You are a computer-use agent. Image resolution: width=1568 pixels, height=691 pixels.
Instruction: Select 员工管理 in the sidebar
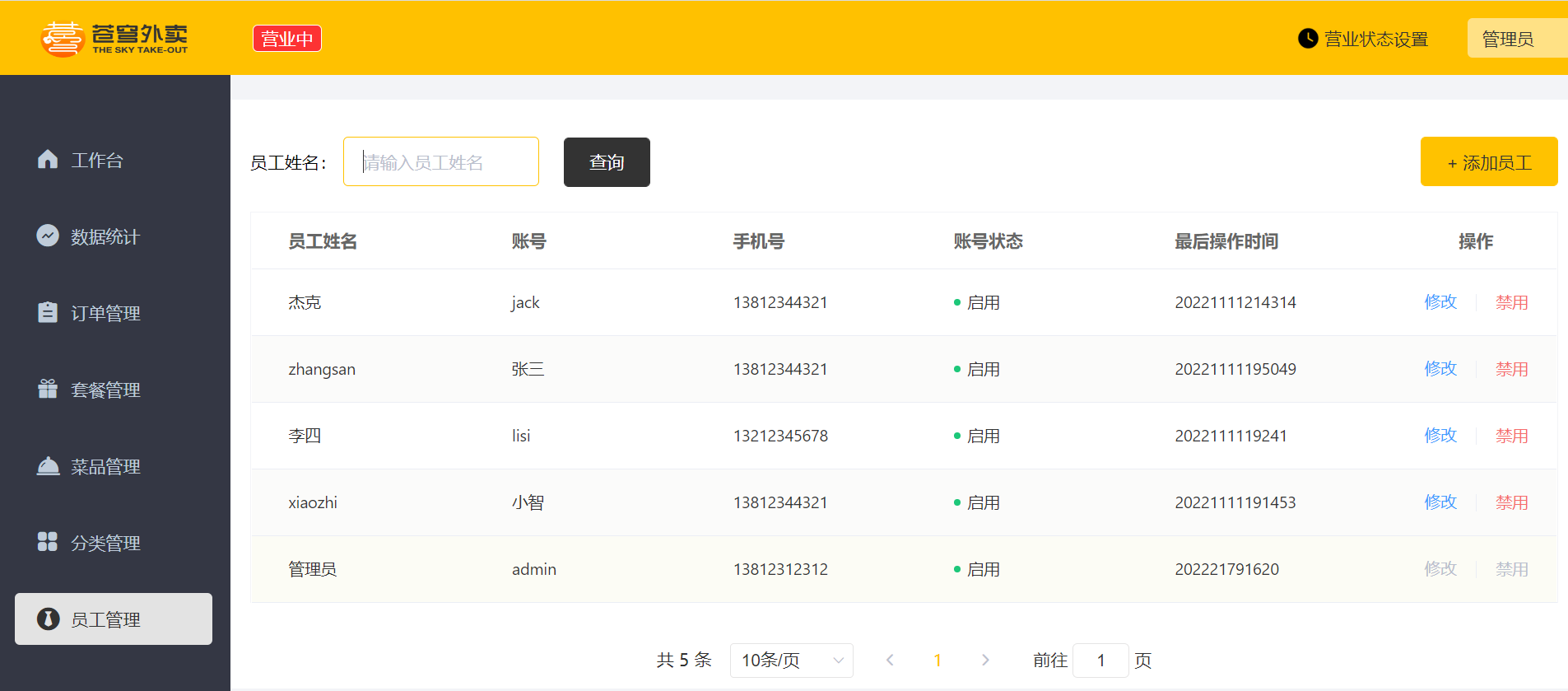coord(114,619)
